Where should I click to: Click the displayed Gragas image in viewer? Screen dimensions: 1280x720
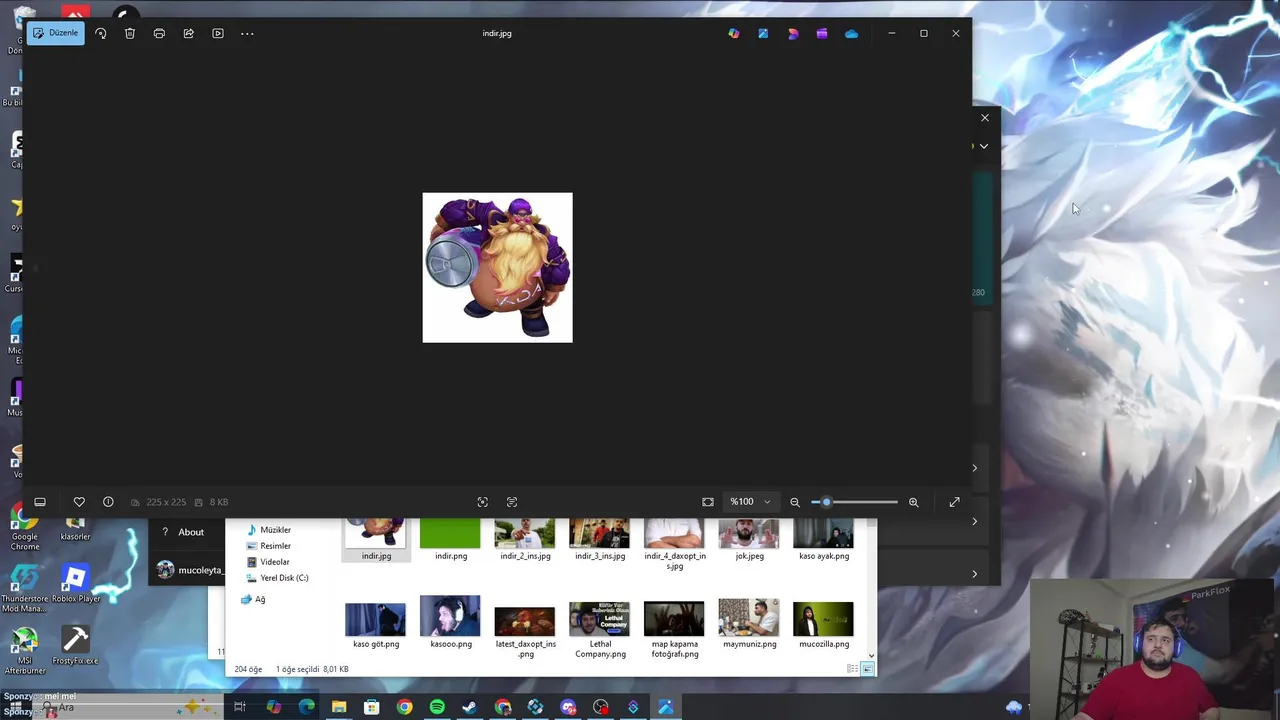(497, 267)
